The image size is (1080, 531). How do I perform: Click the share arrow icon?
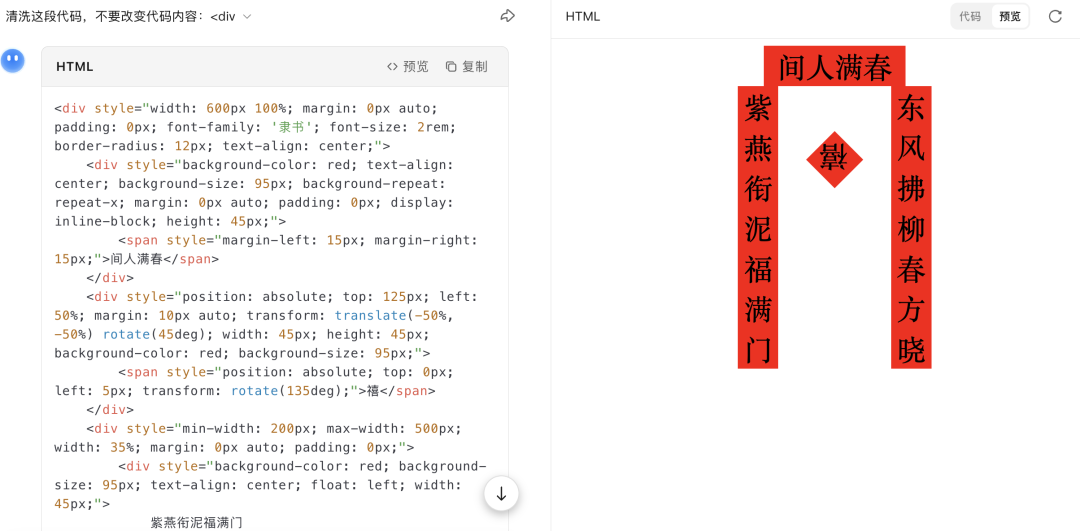(507, 16)
